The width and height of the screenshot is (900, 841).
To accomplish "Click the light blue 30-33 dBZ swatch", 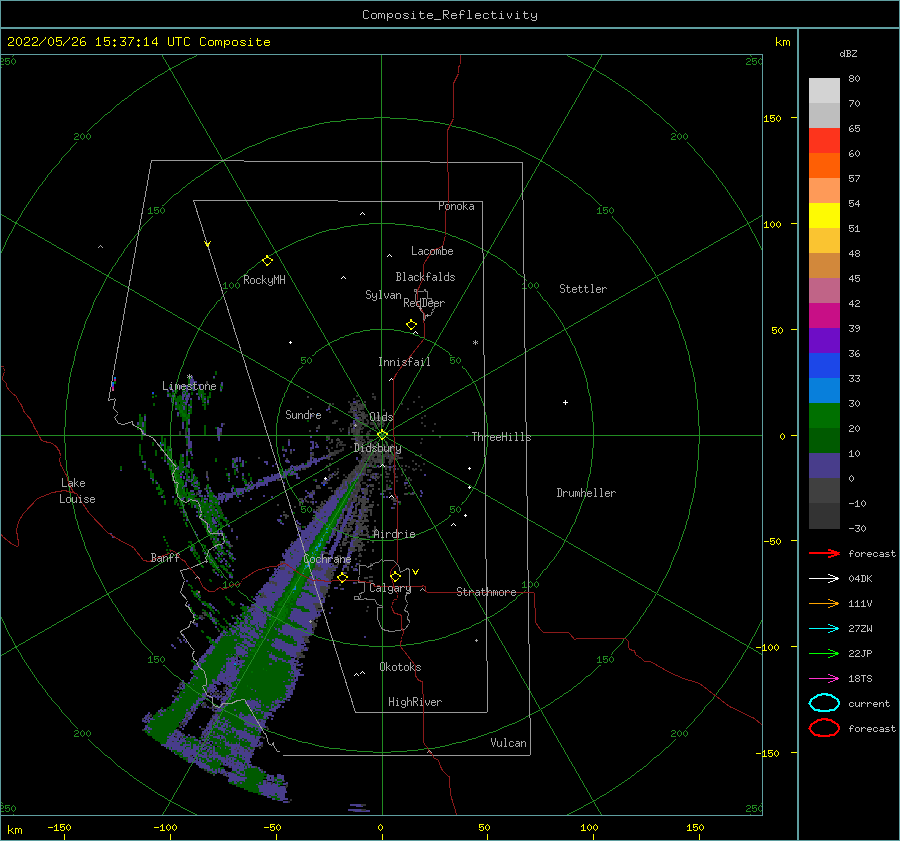I will (824, 391).
